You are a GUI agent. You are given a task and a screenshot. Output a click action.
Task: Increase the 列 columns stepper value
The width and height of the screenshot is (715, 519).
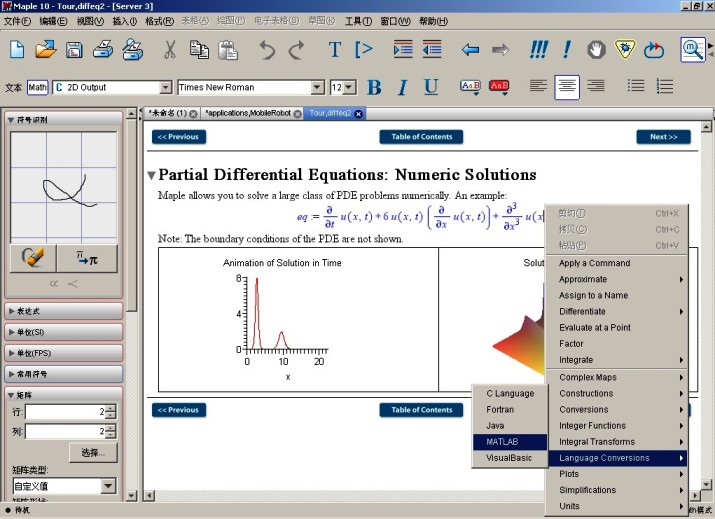point(111,427)
